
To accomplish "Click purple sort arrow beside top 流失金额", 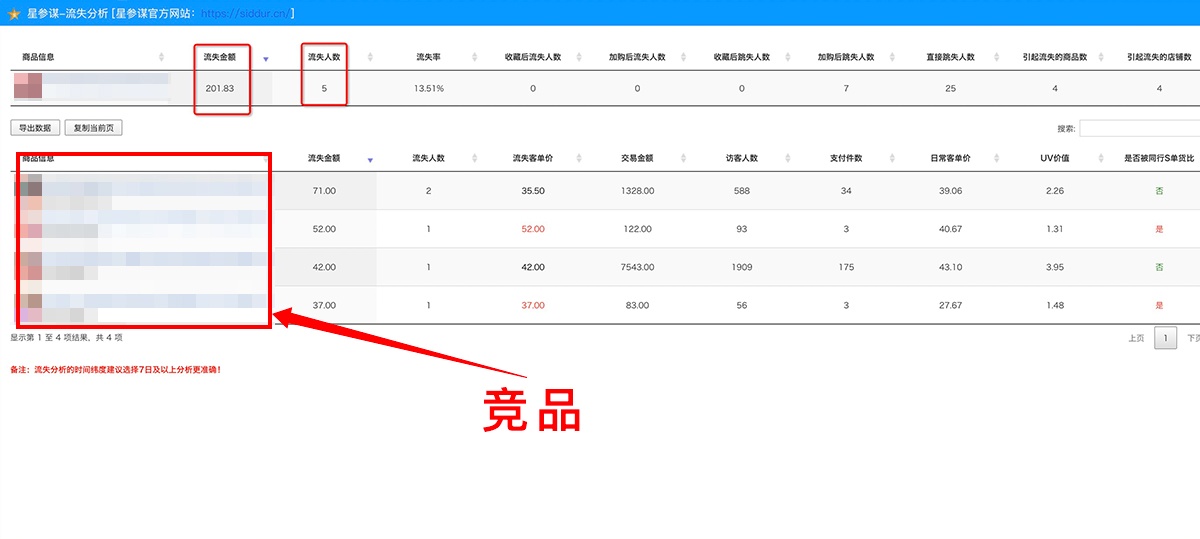I will [x=265, y=59].
